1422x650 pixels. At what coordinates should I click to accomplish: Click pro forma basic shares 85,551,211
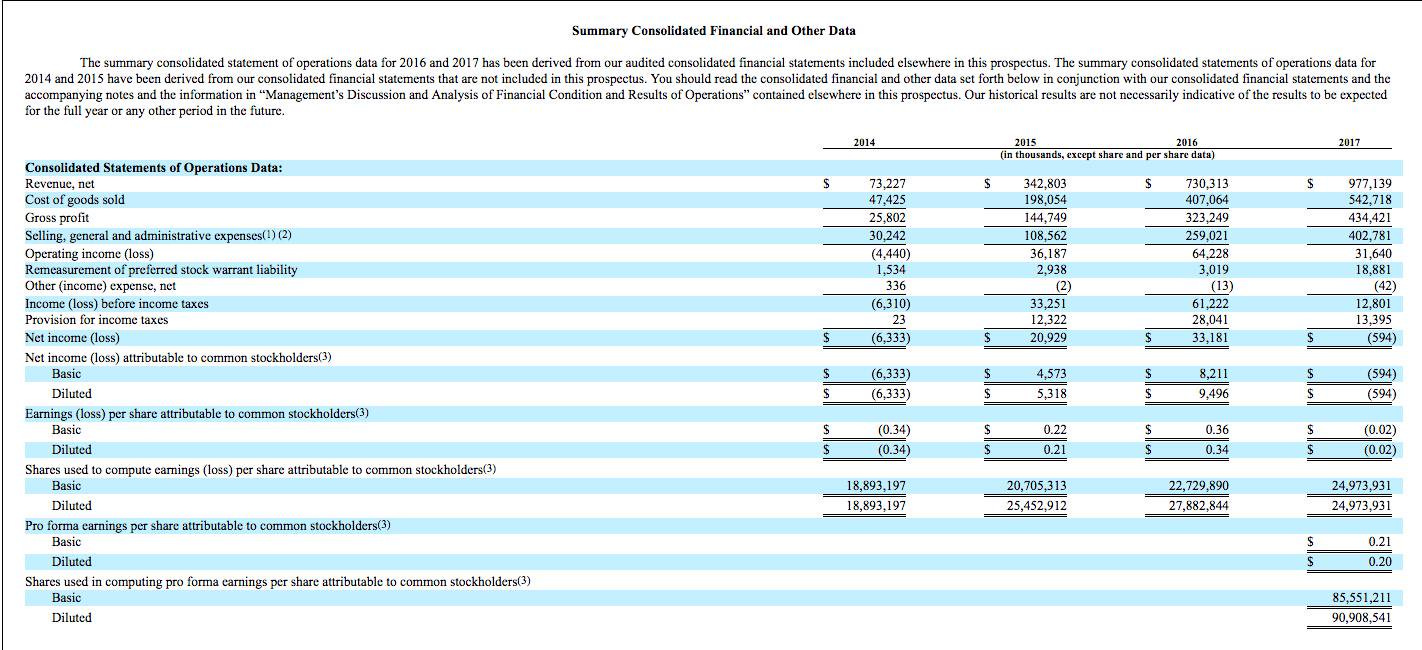(x=1361, y=598)
